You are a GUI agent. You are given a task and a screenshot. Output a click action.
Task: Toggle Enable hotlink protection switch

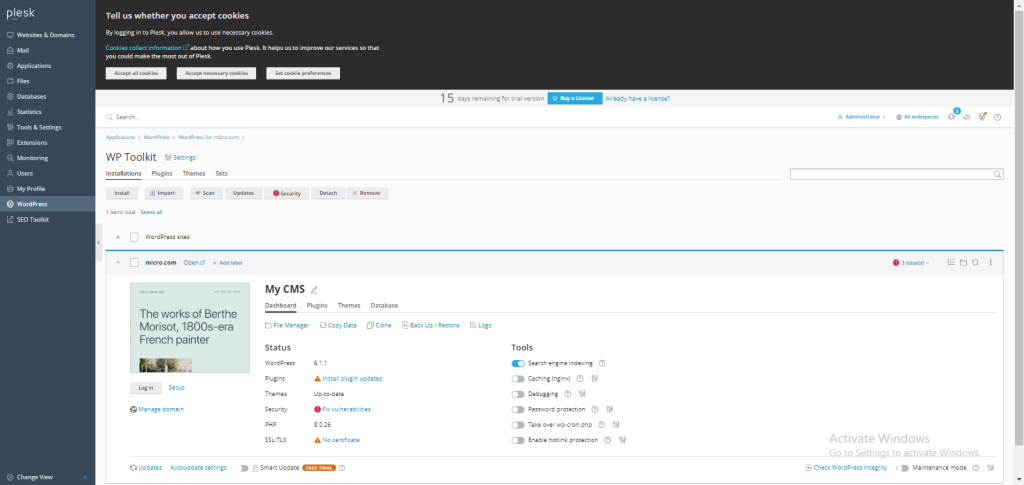tap(518, 440)
